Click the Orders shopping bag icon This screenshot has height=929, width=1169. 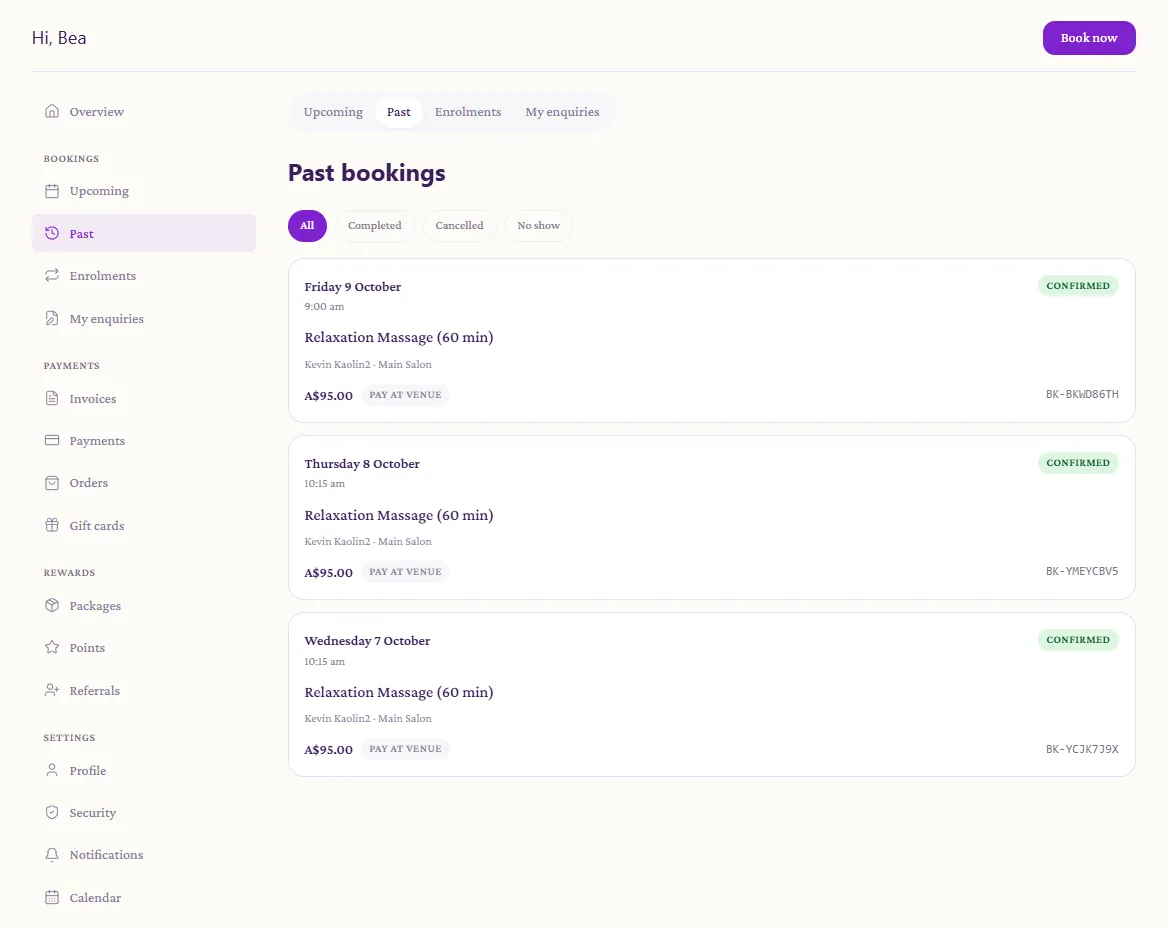pyautogui.click(x=51, y=482)
